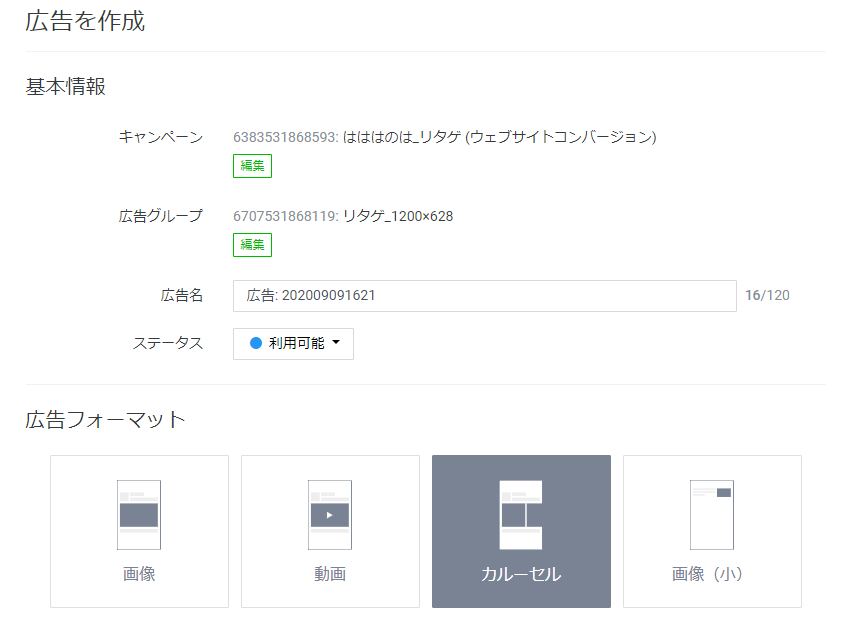Click the キャンペーン field label
The image size is (857, 629).
pyautogui.click(x=161, y=137)
